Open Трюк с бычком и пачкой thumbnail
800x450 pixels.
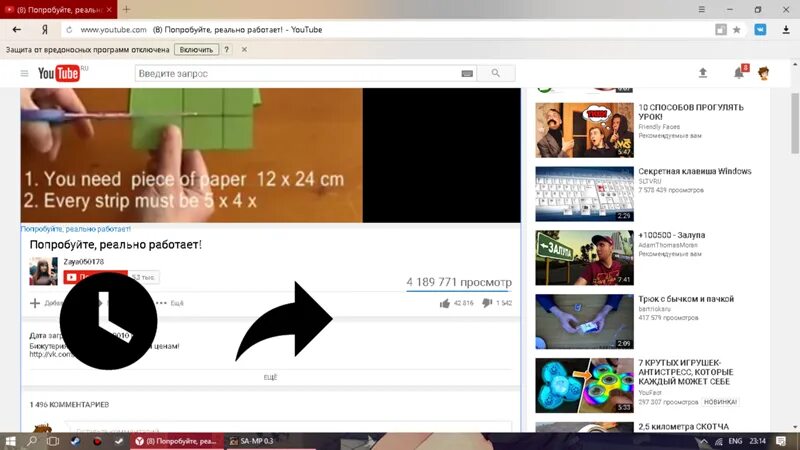pyautogui.click(x=585, y=321)
